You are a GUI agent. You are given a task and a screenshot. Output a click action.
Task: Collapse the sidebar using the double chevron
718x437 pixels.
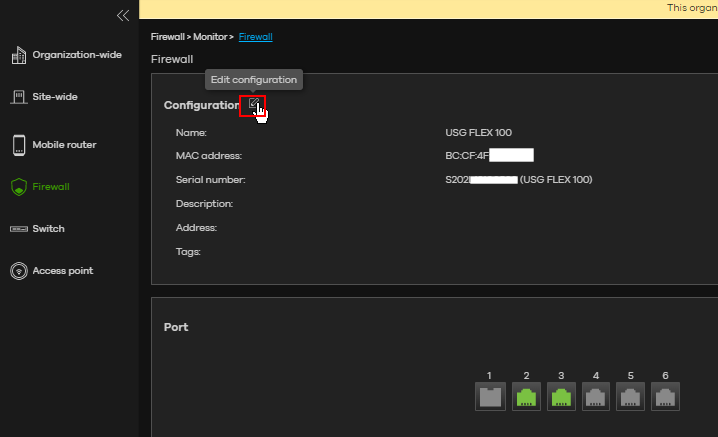click(123, 15)
